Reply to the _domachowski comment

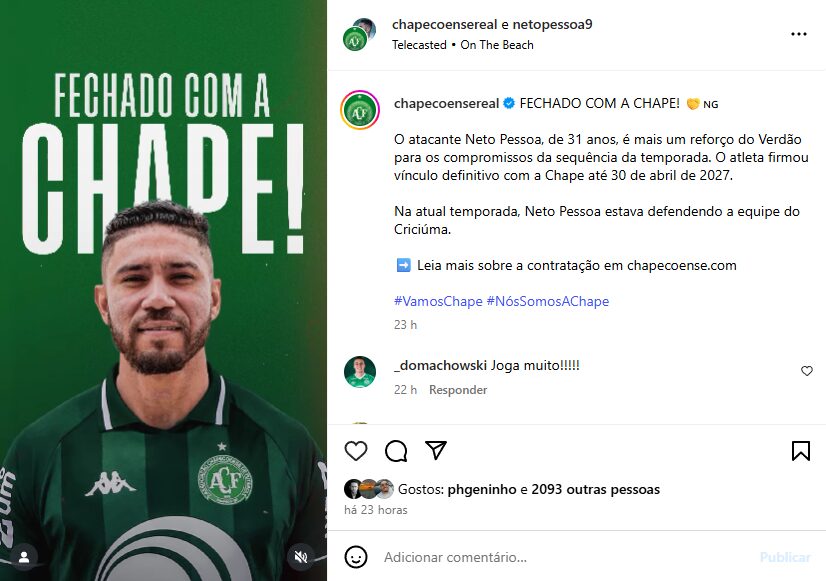point(458,390)
